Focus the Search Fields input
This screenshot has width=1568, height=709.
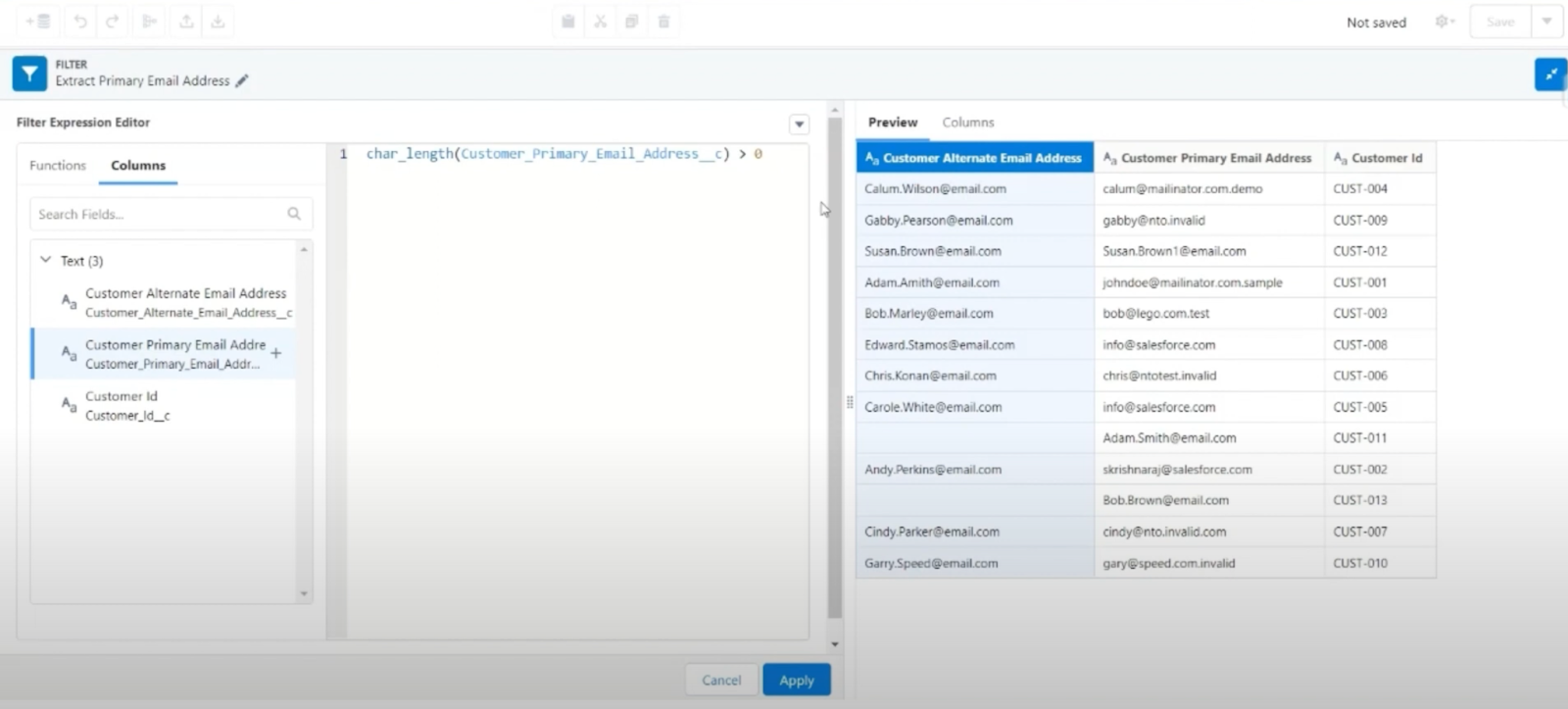tap(171, 214)
